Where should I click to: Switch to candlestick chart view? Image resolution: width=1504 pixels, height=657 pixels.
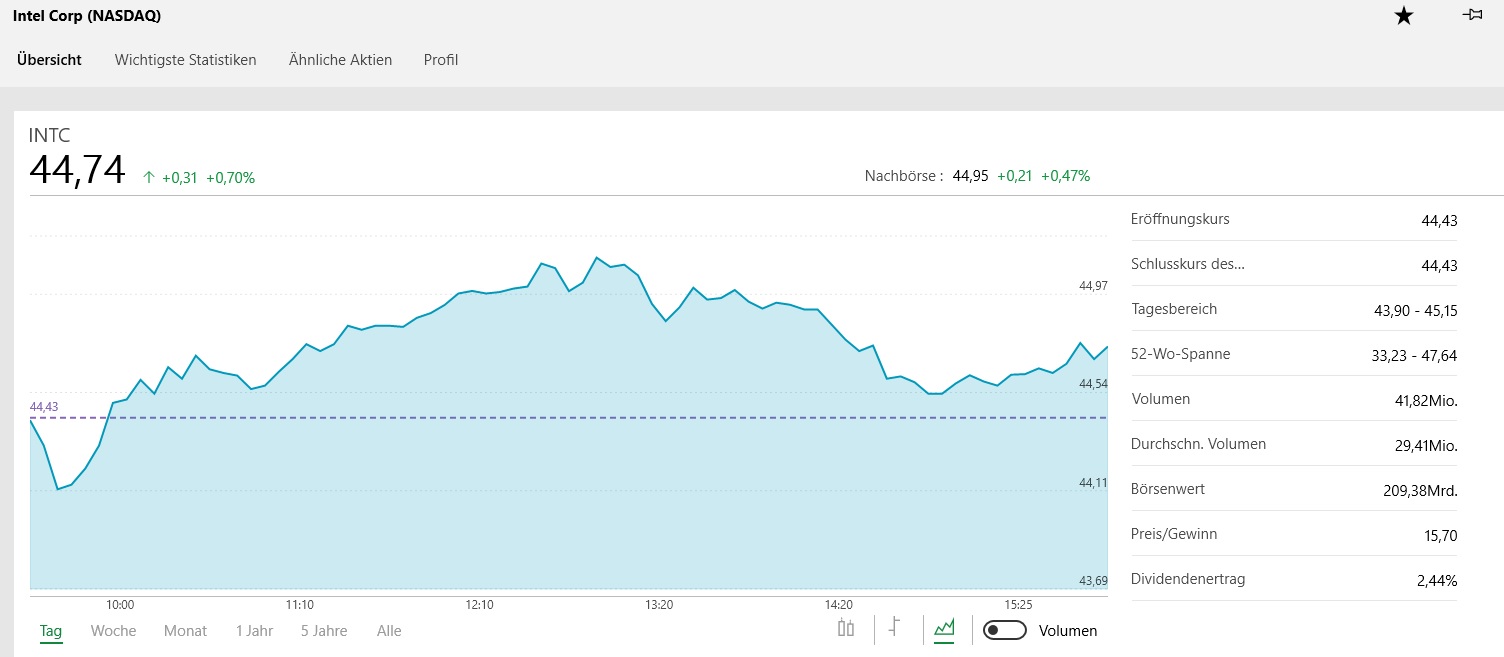pyautogui.click(x=846, y=628)
